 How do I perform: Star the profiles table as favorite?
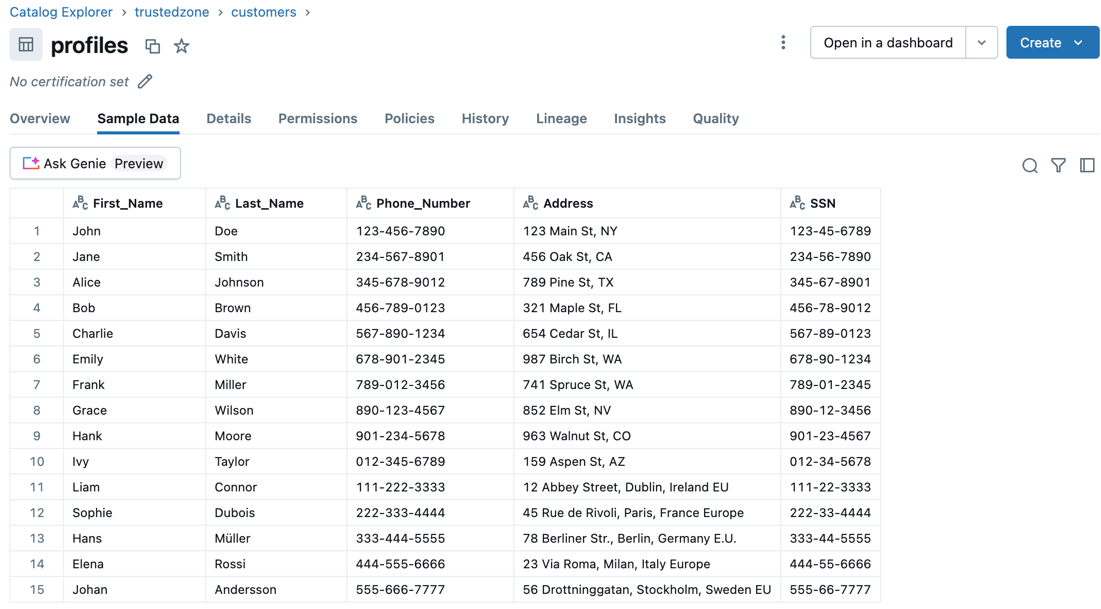pos(182,46)
